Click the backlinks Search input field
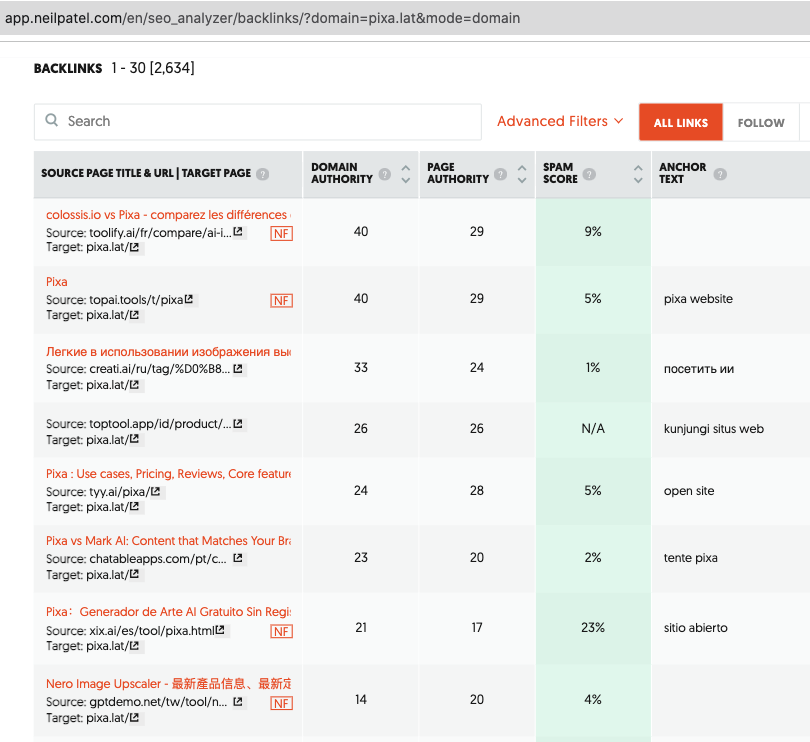Screen dimensions: 810x742 point(270,121)
